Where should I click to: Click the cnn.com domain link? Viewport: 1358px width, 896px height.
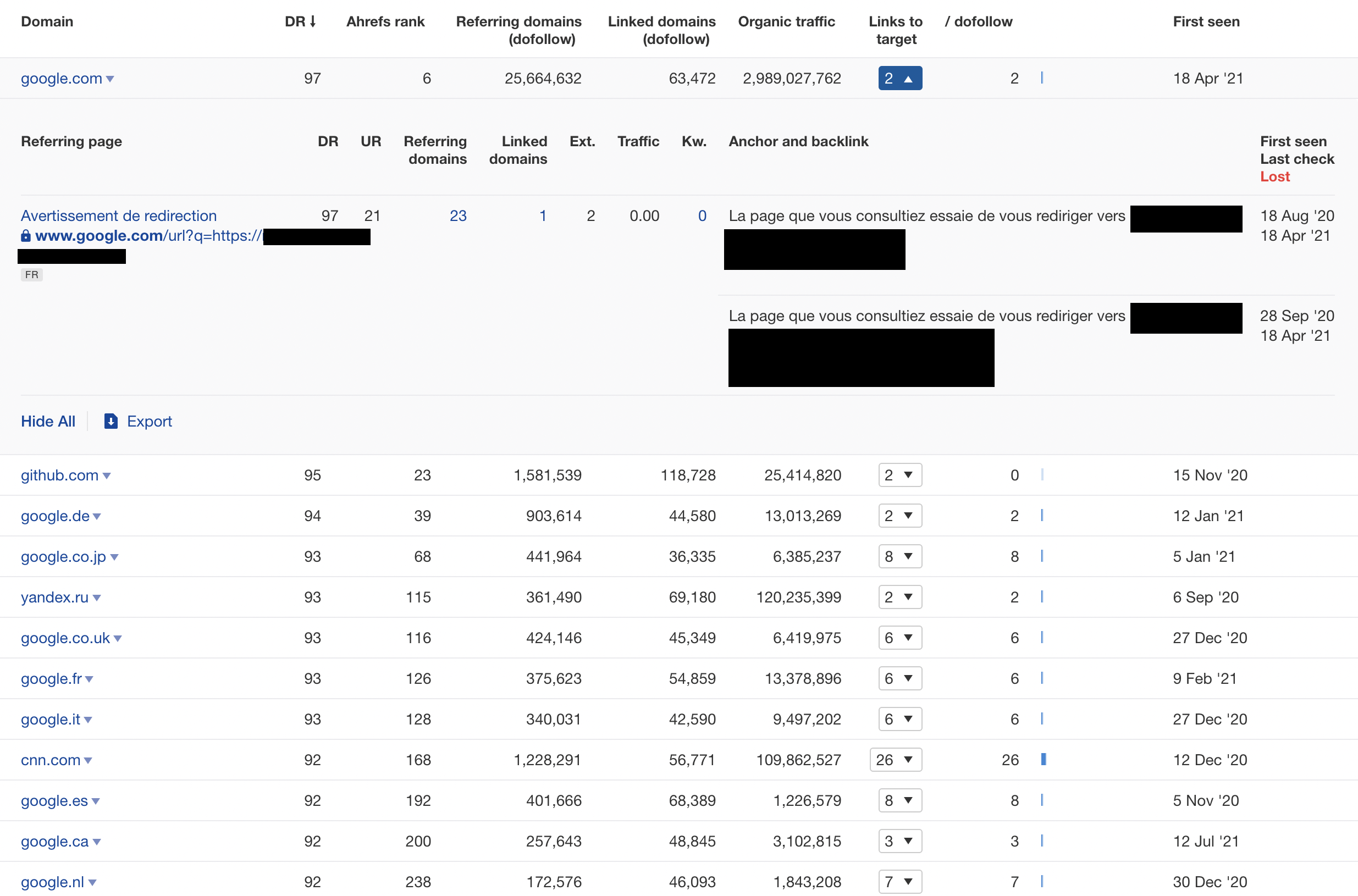click(50, 760)
